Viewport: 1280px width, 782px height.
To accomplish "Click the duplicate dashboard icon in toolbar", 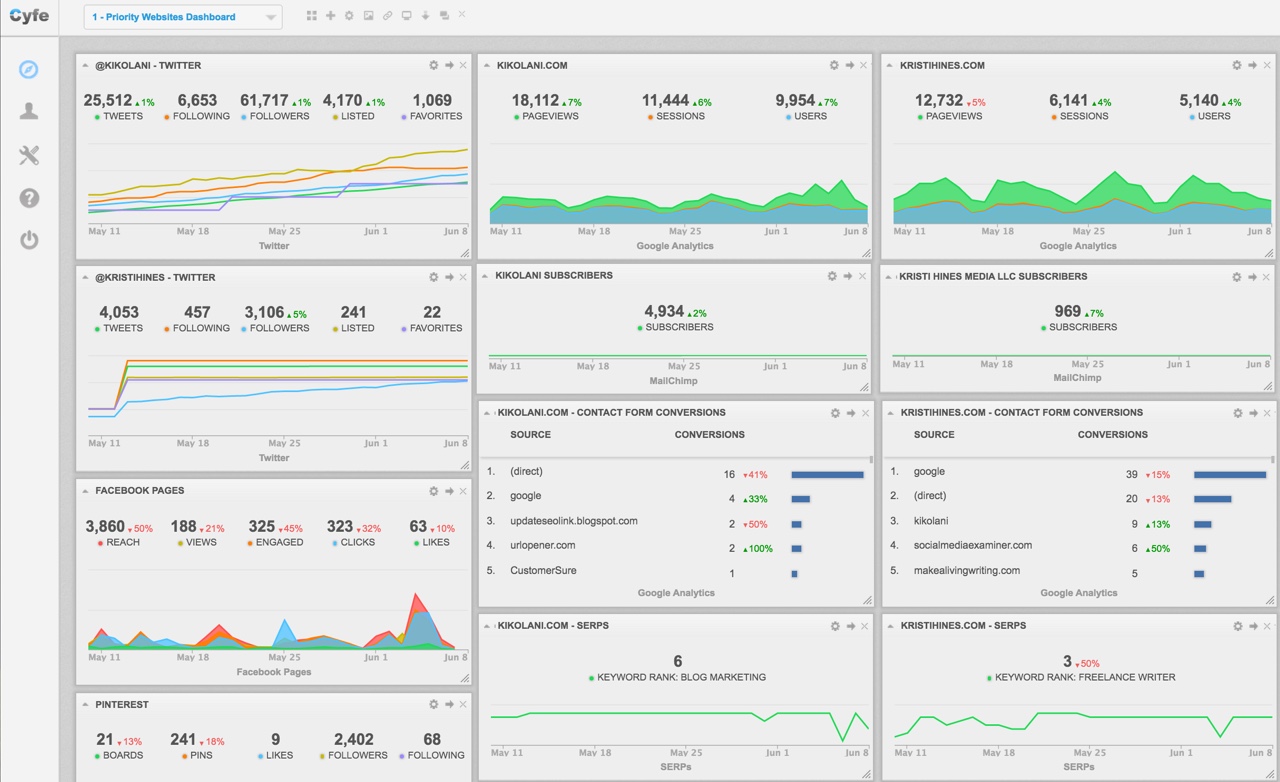I will point(444,16).
